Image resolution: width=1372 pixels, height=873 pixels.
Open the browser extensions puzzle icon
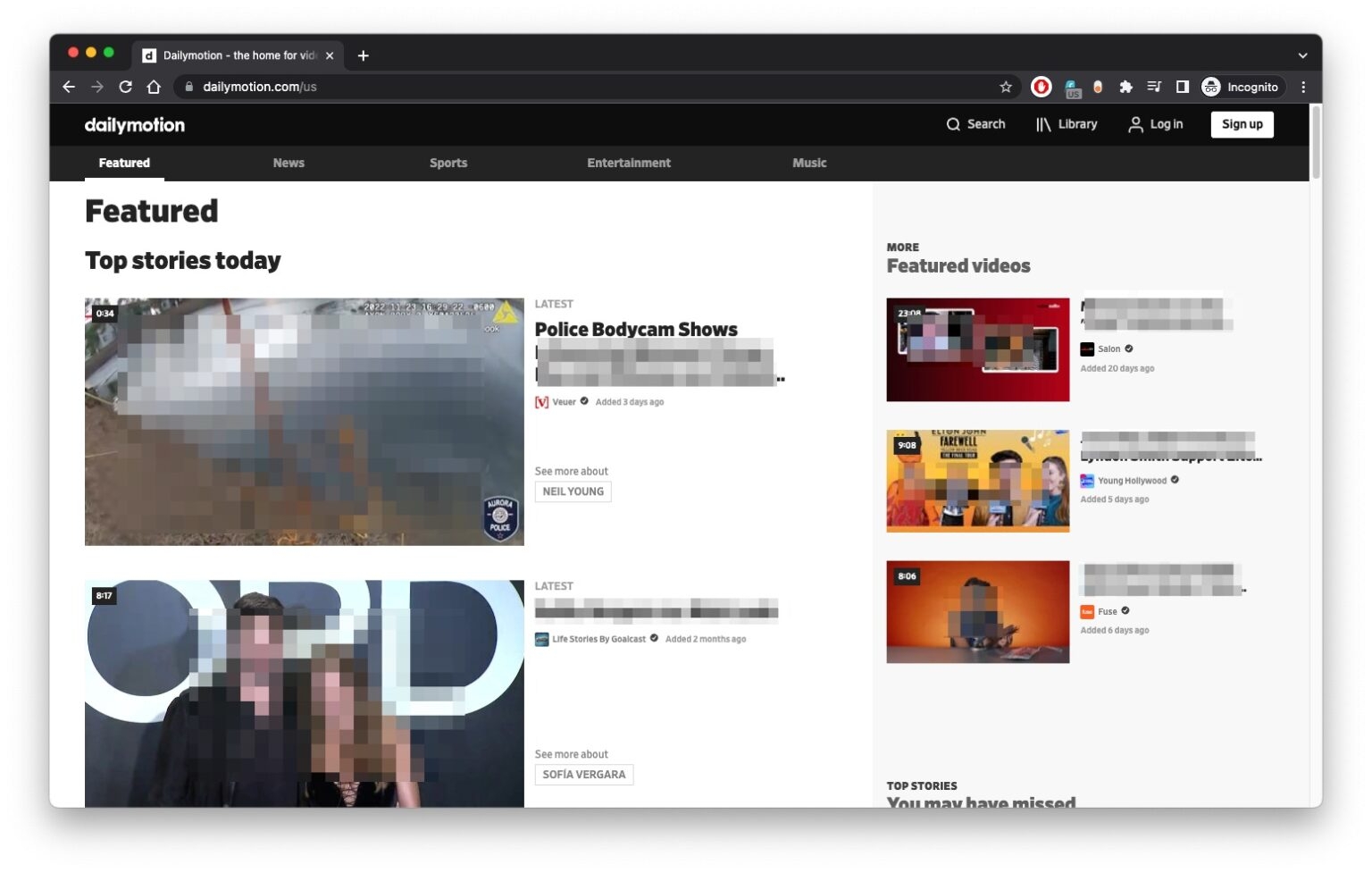(x=1125, y=87)
